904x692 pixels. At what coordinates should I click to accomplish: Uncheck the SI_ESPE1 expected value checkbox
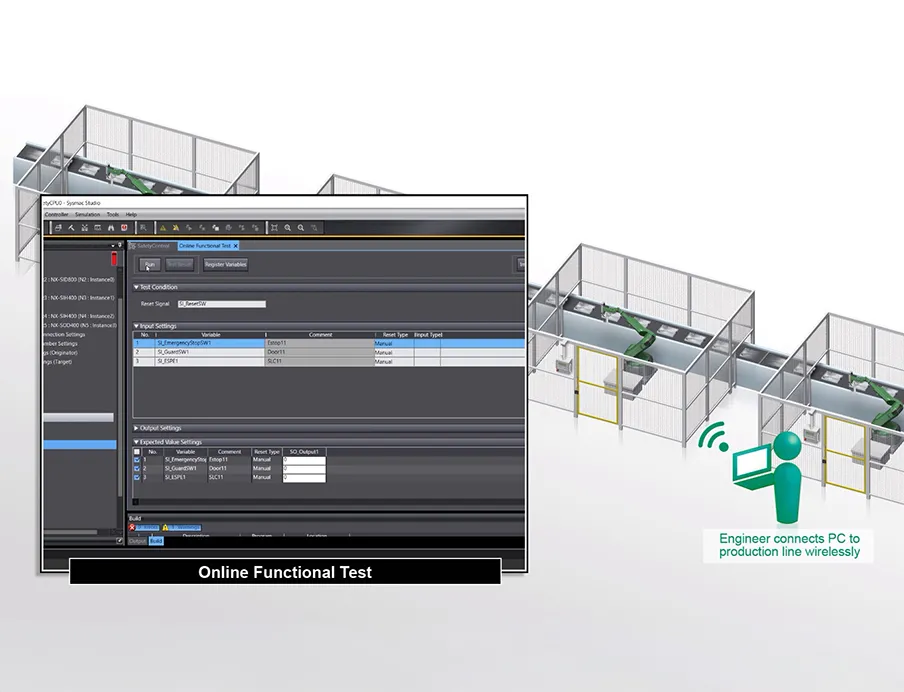click(x=137, y=477)
